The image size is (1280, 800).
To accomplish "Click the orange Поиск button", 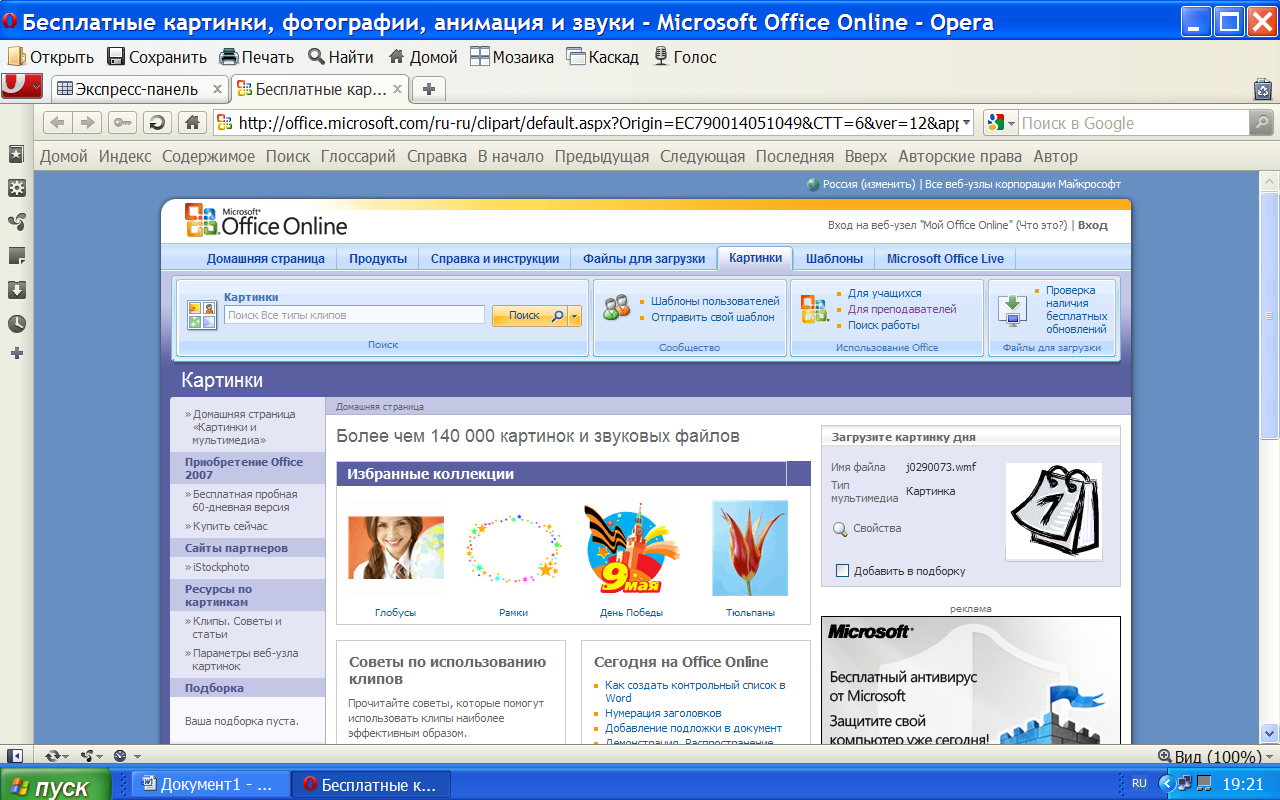I will 530,316.
